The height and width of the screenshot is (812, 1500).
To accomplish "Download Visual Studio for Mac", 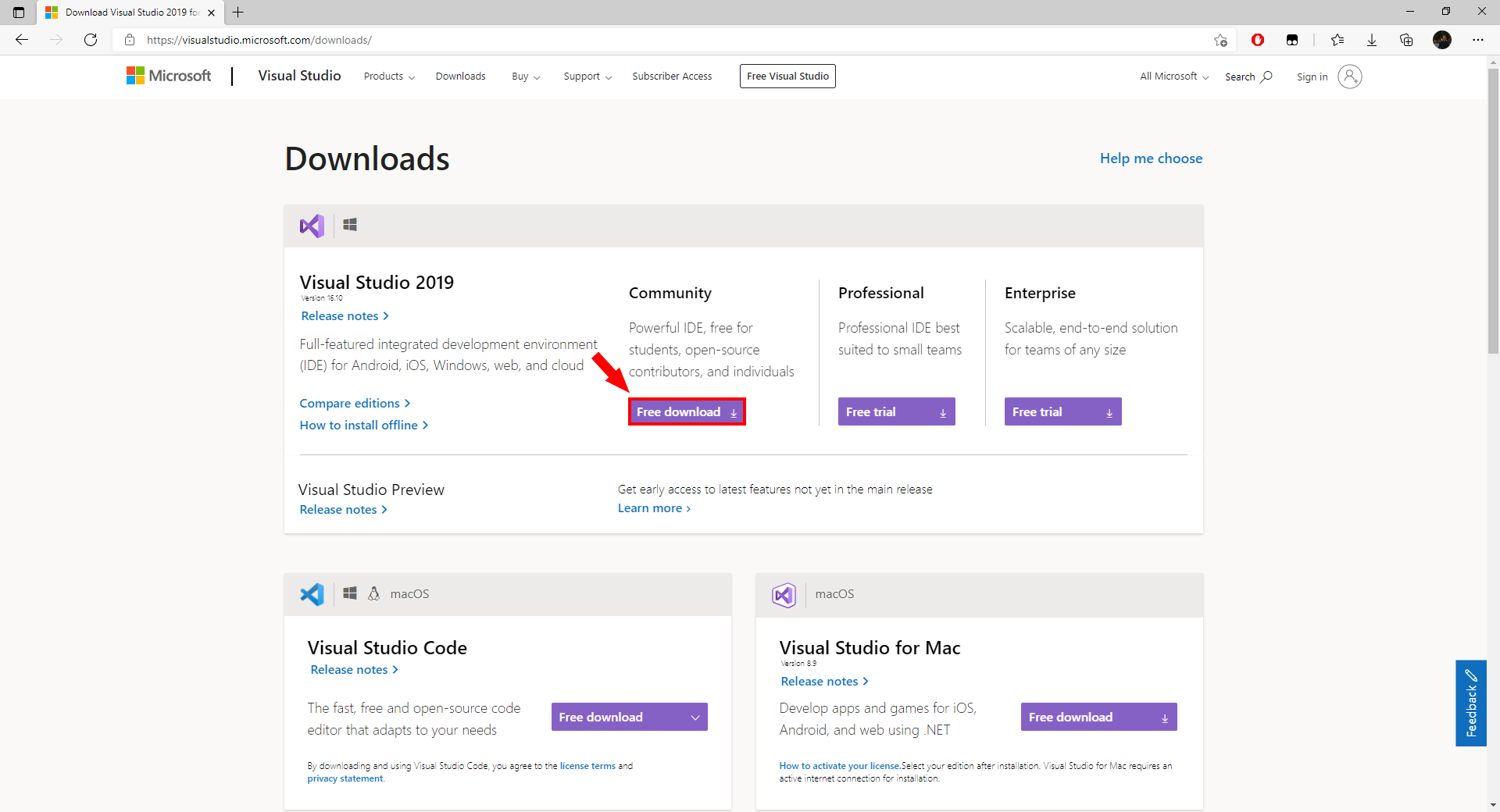I will click(x=1098, y=717).
